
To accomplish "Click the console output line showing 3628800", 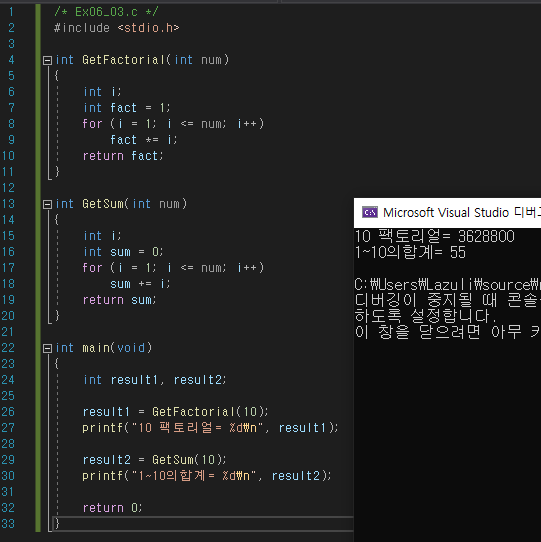I will point(435,236).
